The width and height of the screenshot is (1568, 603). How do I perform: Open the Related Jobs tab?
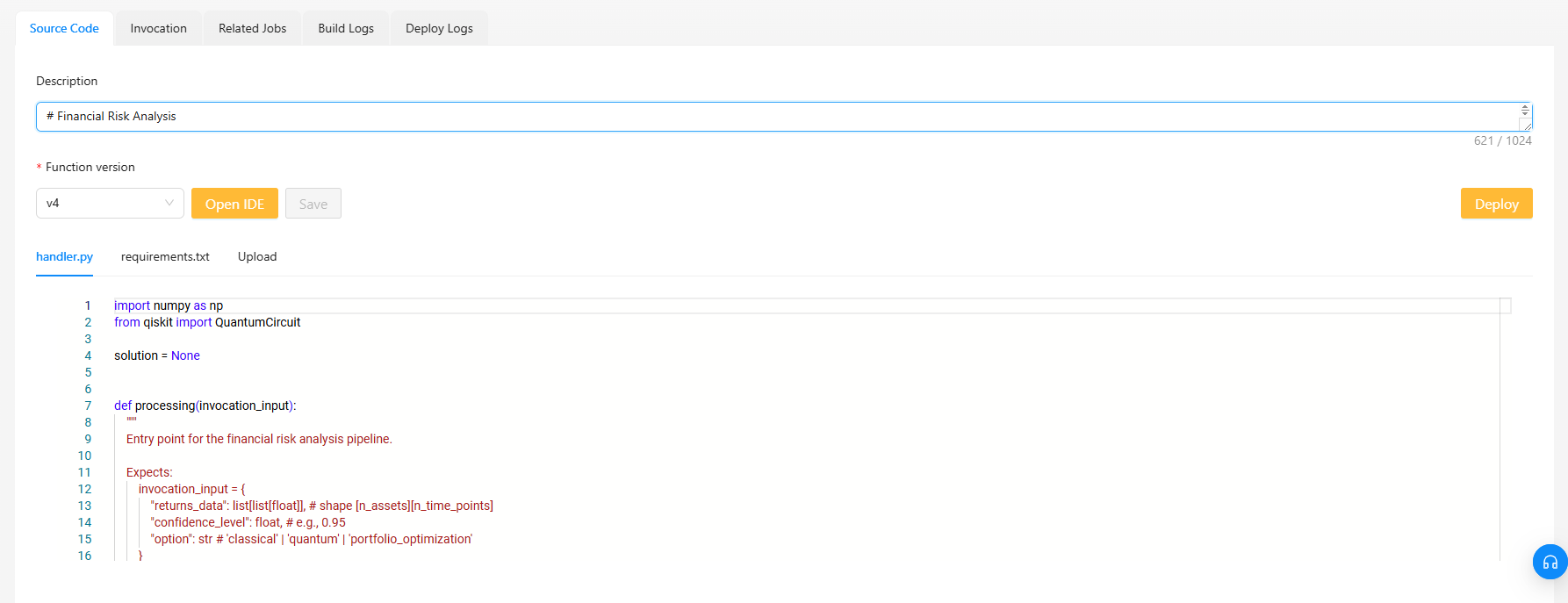click(x=252, y=27)
